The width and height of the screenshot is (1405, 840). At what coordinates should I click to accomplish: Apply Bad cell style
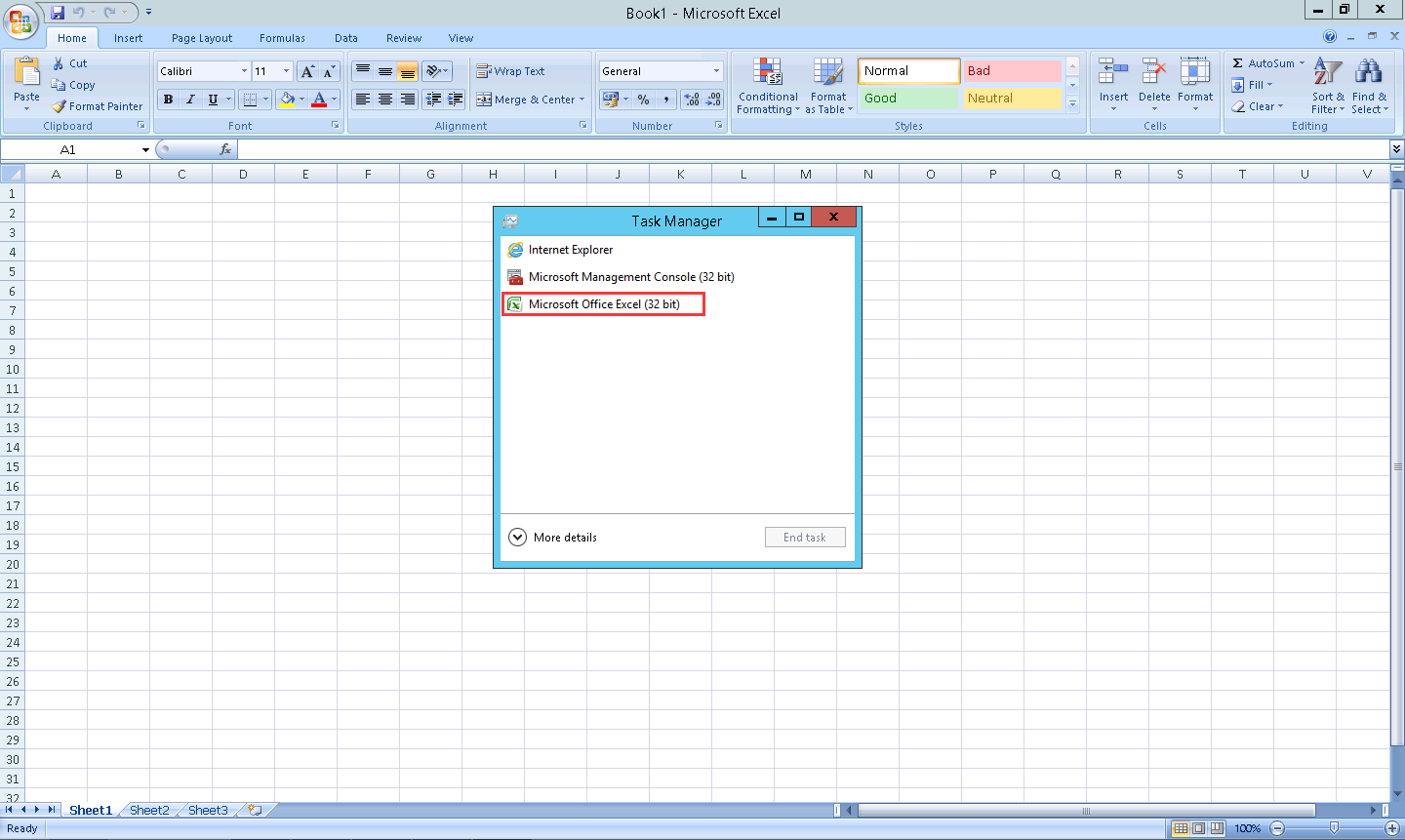tap(1012, 71)
